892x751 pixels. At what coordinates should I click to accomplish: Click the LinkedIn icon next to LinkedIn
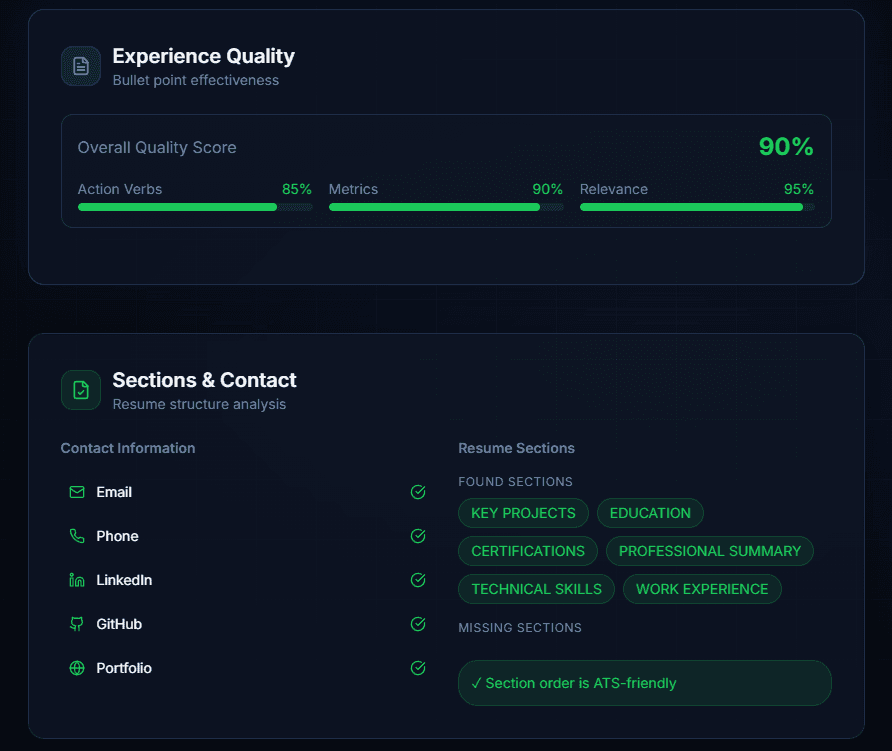pos(76,580)
